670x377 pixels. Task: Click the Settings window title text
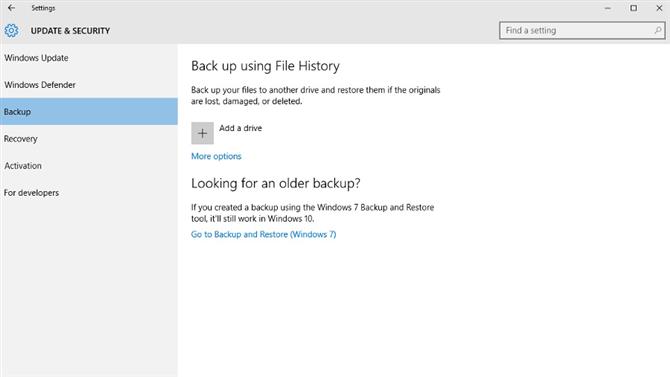[43, 8]
